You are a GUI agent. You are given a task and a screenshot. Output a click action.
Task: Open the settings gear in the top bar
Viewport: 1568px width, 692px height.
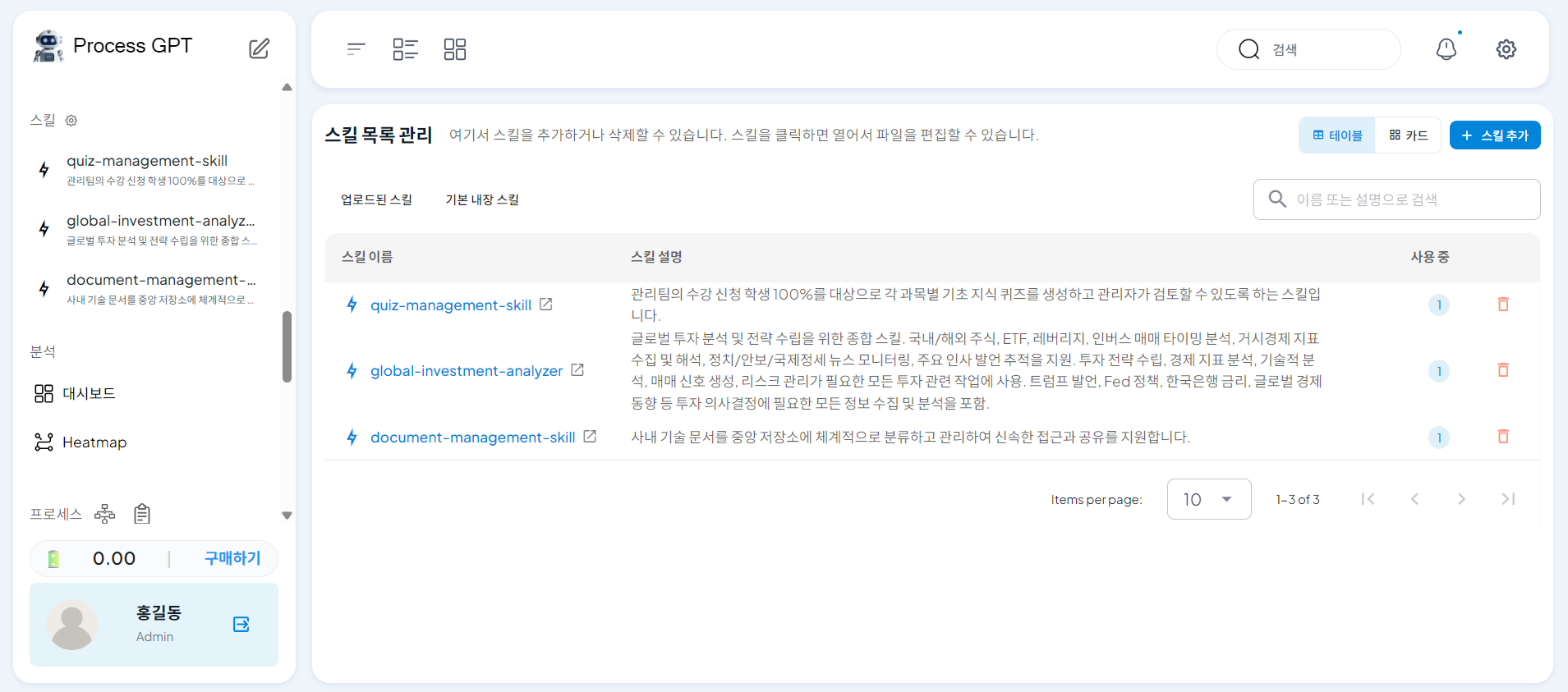tap(1506, 49)
